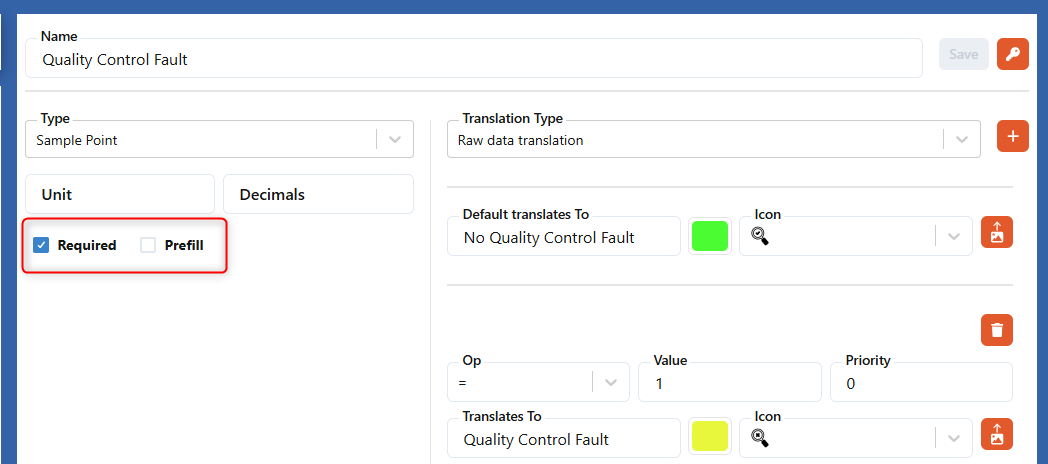Click magnifier icon in lower Icon field
The image size is (1048, 464).
coord(760,438)
